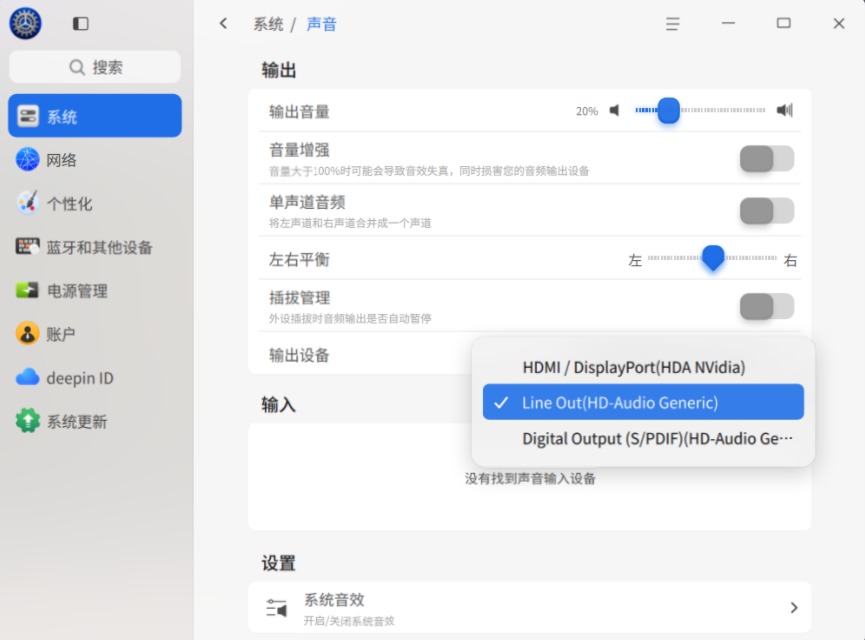
Task: Click the magnifier icon in search box
Action: click(77, 67)
